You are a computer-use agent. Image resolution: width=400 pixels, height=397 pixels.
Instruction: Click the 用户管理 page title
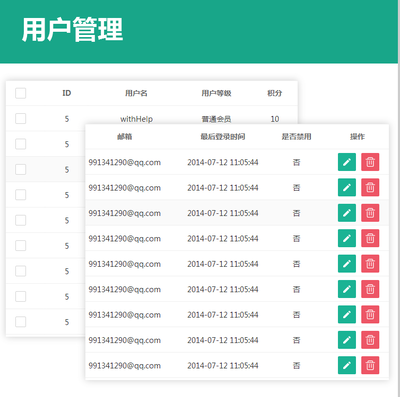[x=72, y=30]
